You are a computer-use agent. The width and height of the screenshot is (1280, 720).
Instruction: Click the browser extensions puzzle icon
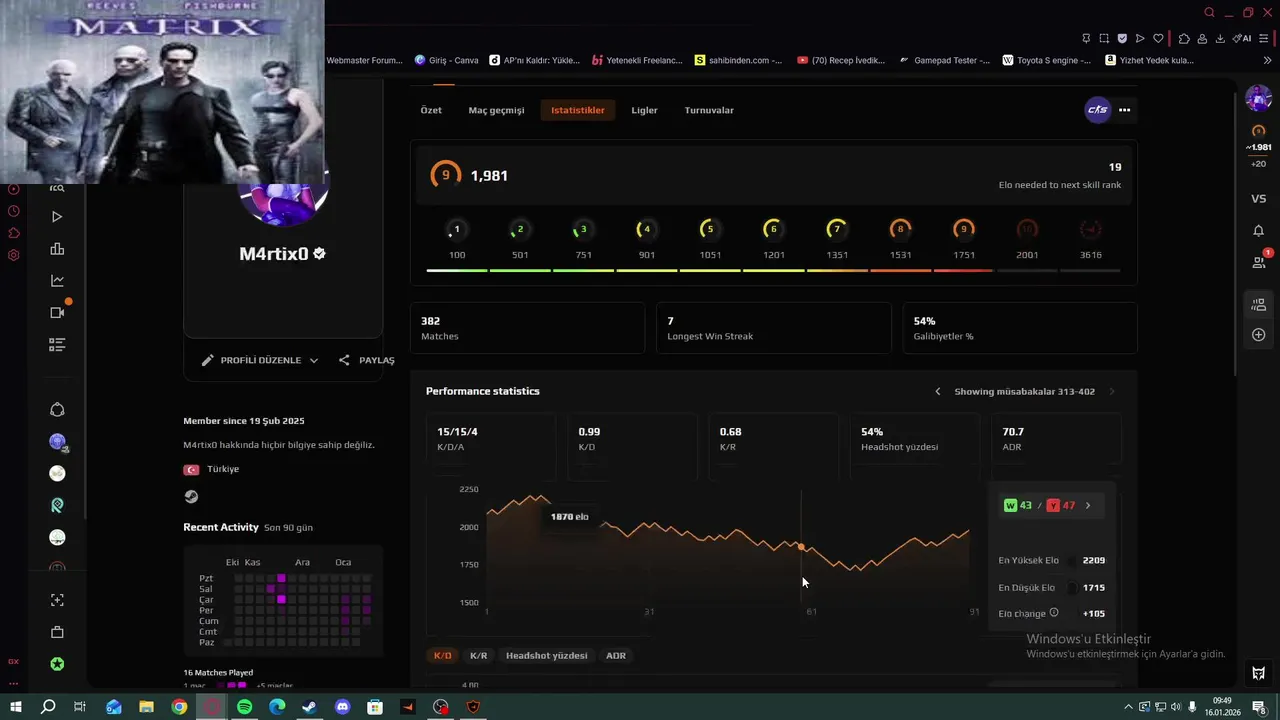pos(1184,38)
